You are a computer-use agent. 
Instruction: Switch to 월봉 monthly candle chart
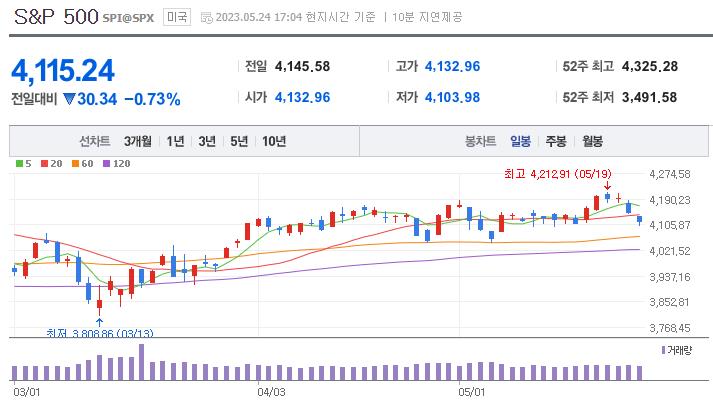[592, 141]
